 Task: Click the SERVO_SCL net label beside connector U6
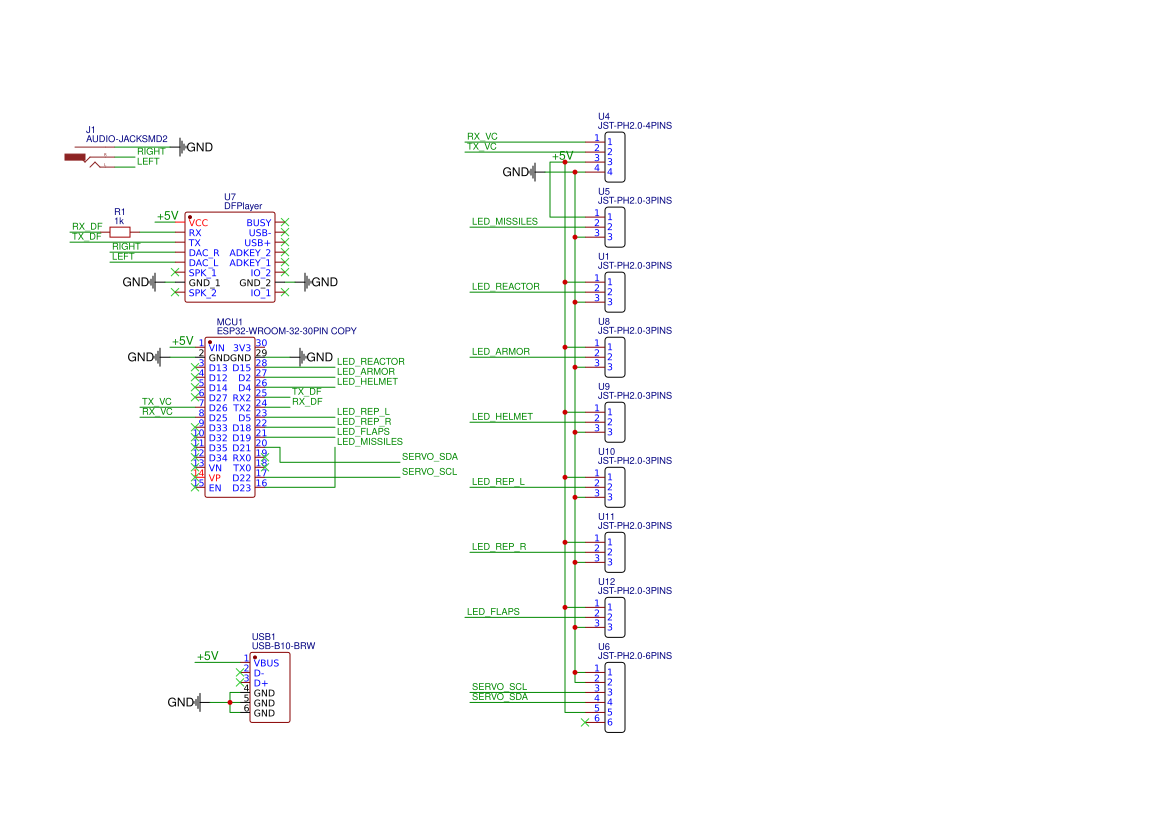coord(500,686)
